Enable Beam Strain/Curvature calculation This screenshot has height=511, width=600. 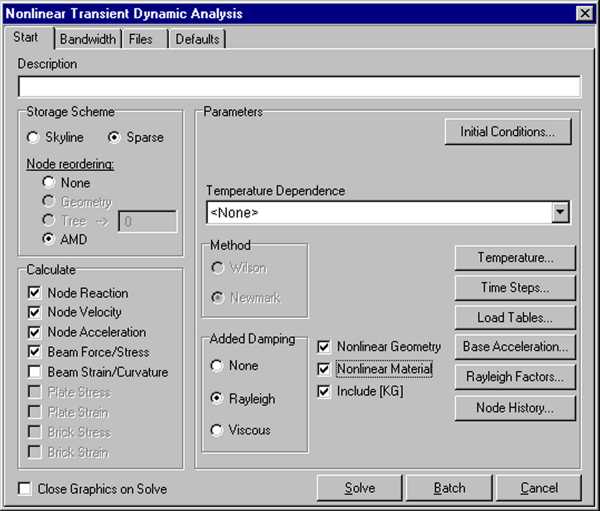click(35, 372)
